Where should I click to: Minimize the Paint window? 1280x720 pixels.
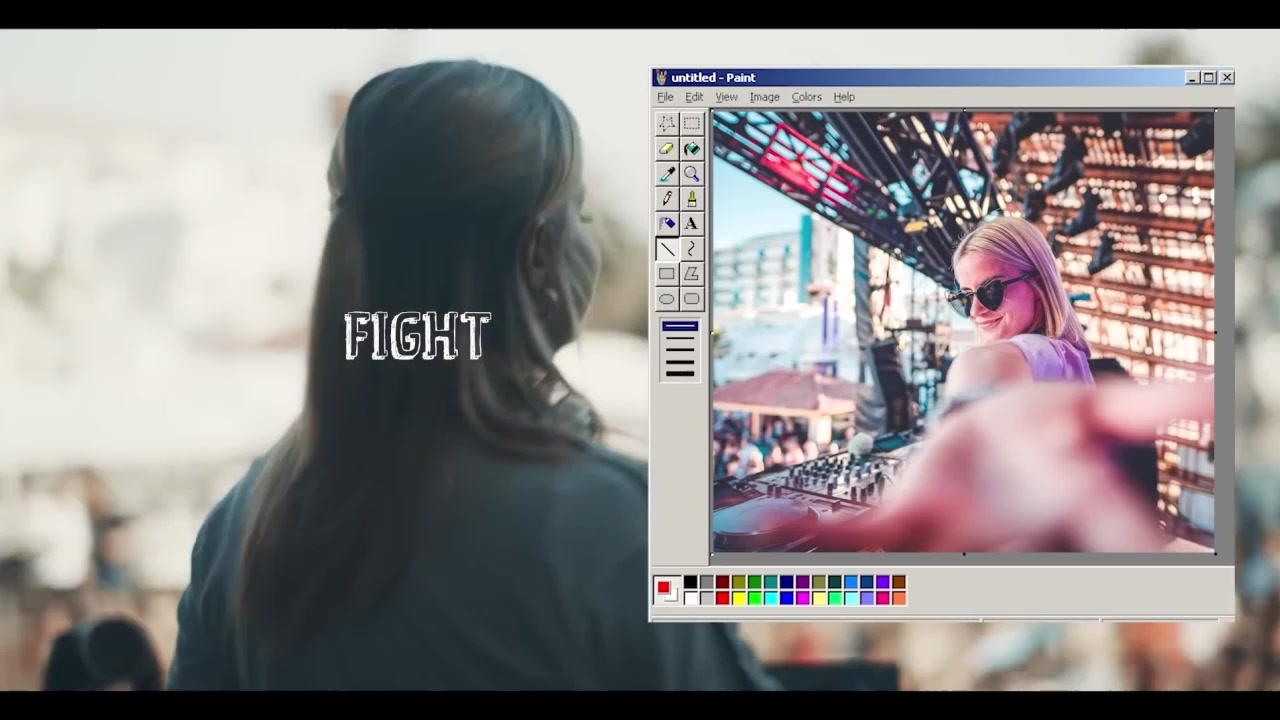pyautogui.click(x=1192, y=77)
